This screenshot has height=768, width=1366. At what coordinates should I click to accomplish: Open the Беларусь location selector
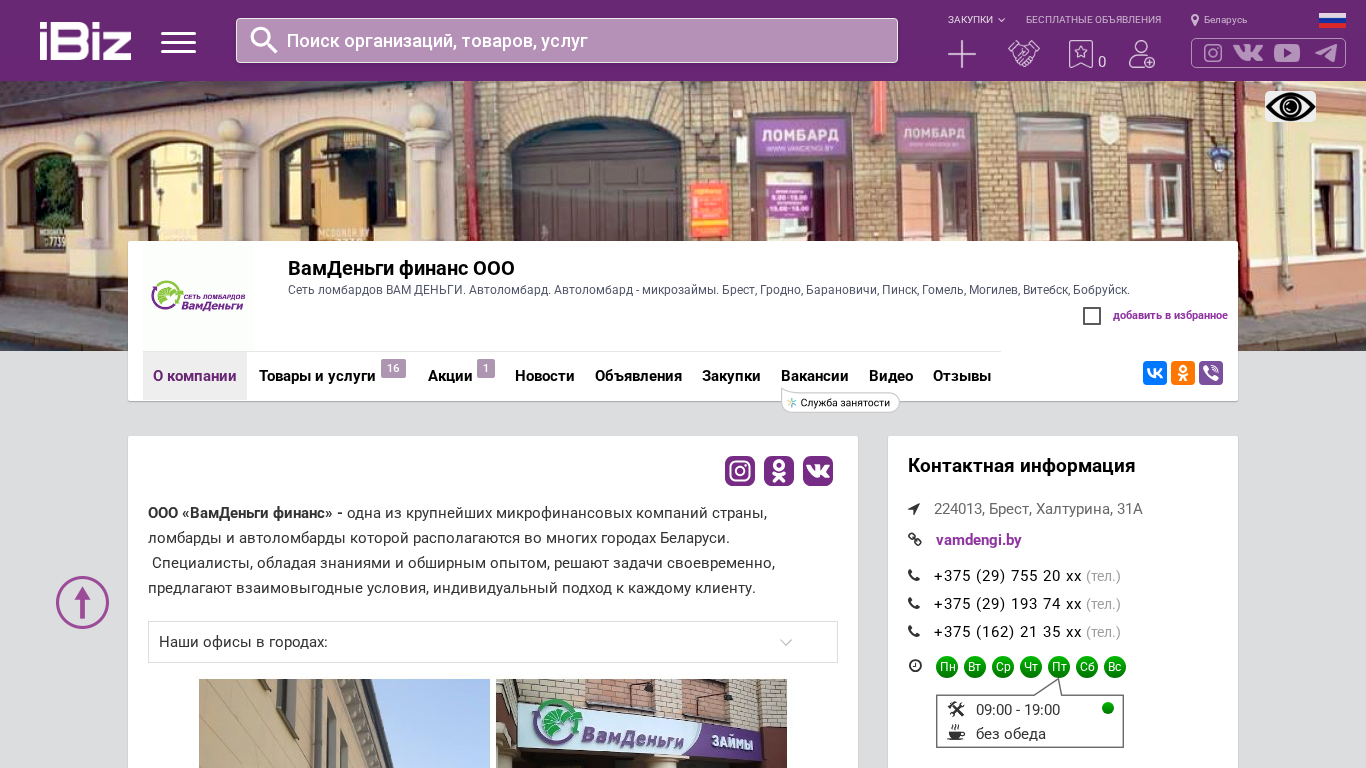1219,20
